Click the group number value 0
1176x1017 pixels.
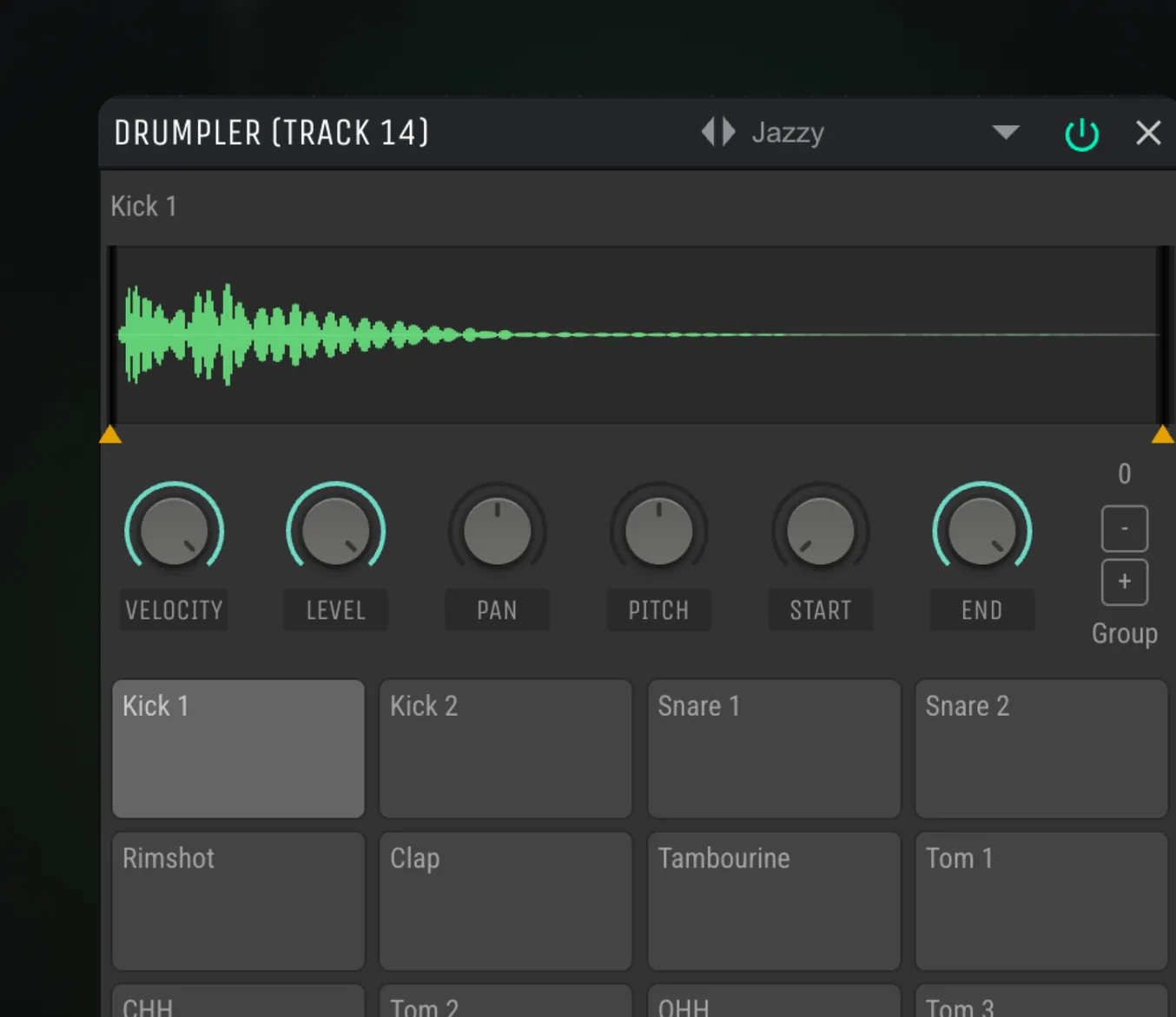tap(1125, 473)
